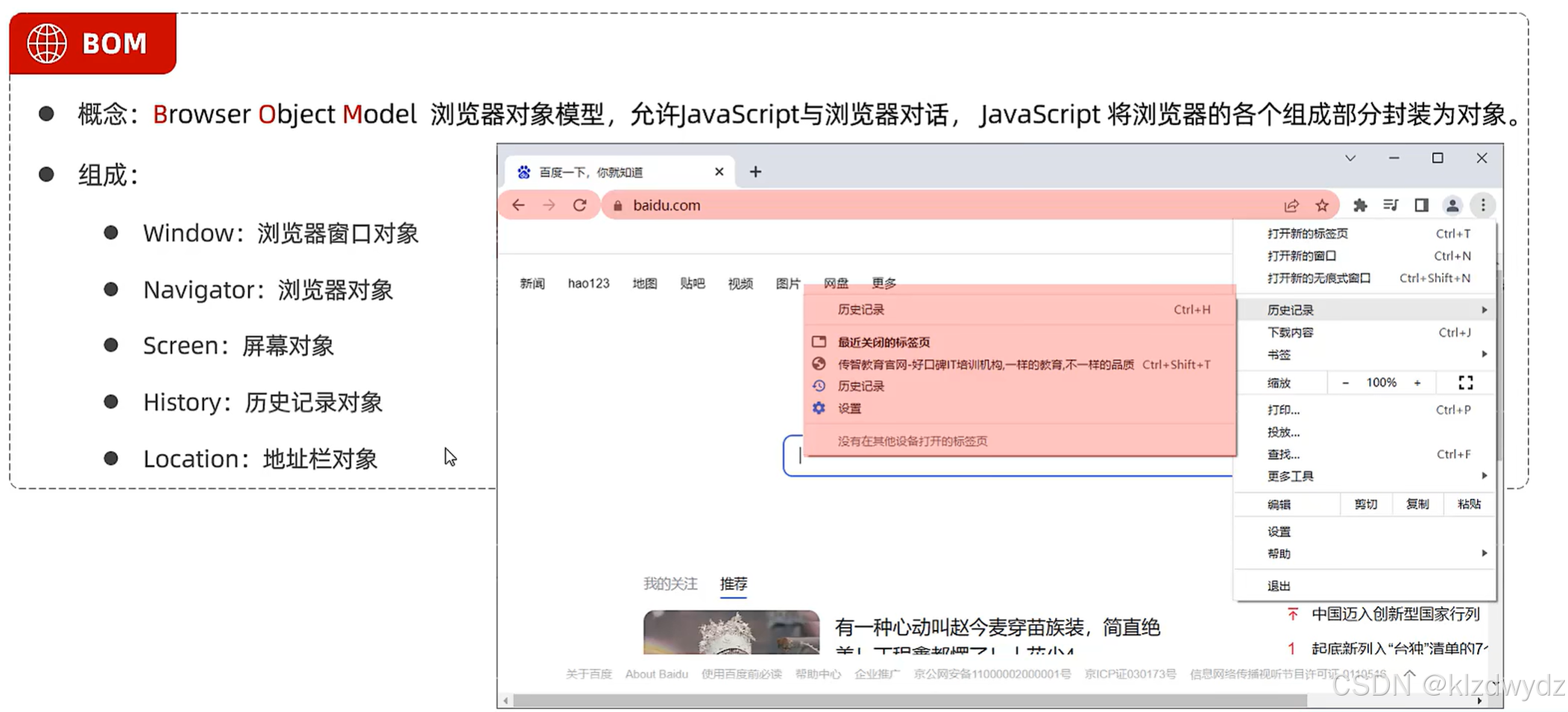Click the About Baidu link

[656, 674]
